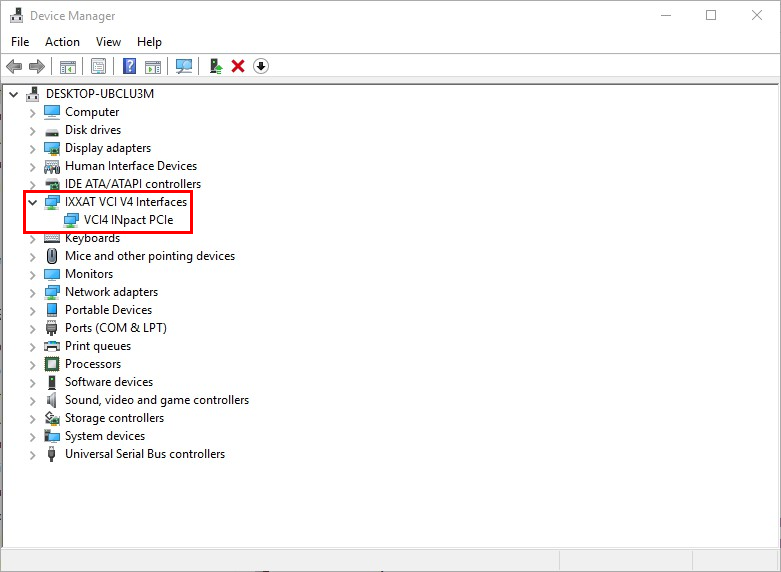Click the Display adapters category icon
The height and width of the screenshot is (572, 781).
click(52, 148)
